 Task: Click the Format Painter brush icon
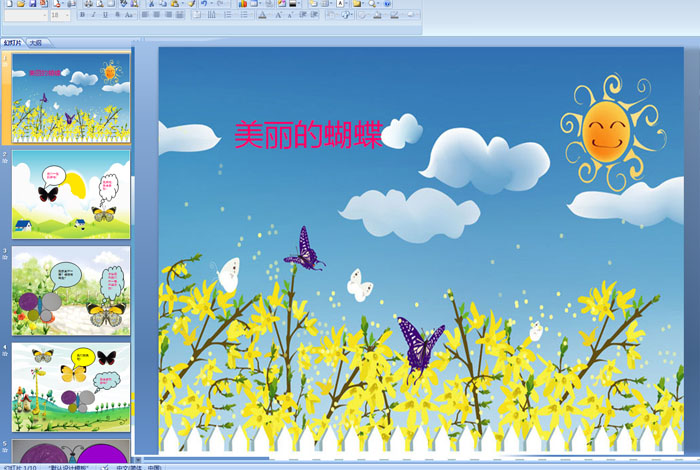click(192, 4)
